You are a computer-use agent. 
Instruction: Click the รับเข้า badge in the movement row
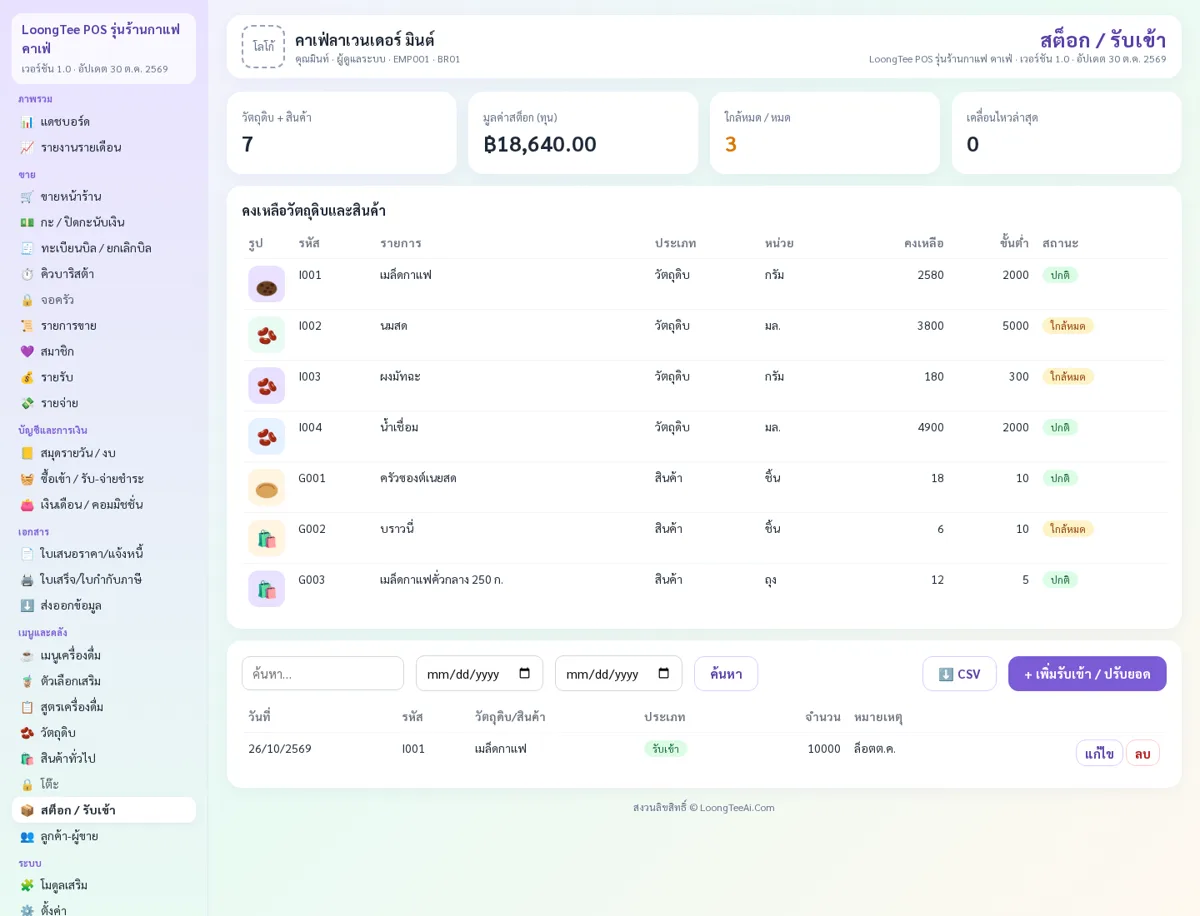(x=665, y=749)
